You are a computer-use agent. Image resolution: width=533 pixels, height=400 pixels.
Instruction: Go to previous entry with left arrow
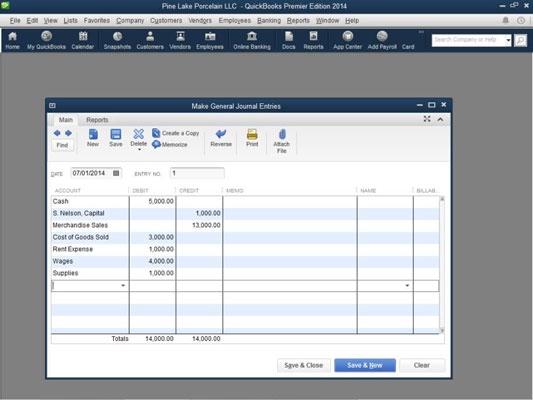[x=57, y=133]
